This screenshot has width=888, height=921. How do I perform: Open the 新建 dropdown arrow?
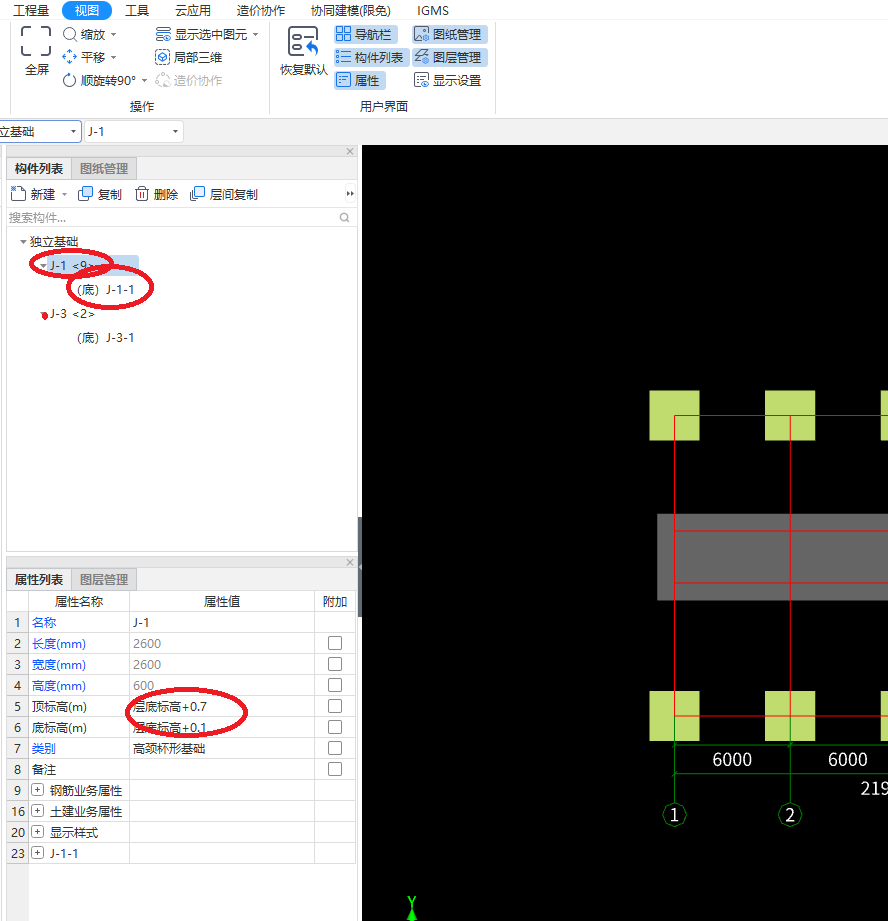[x=65, y=194]
